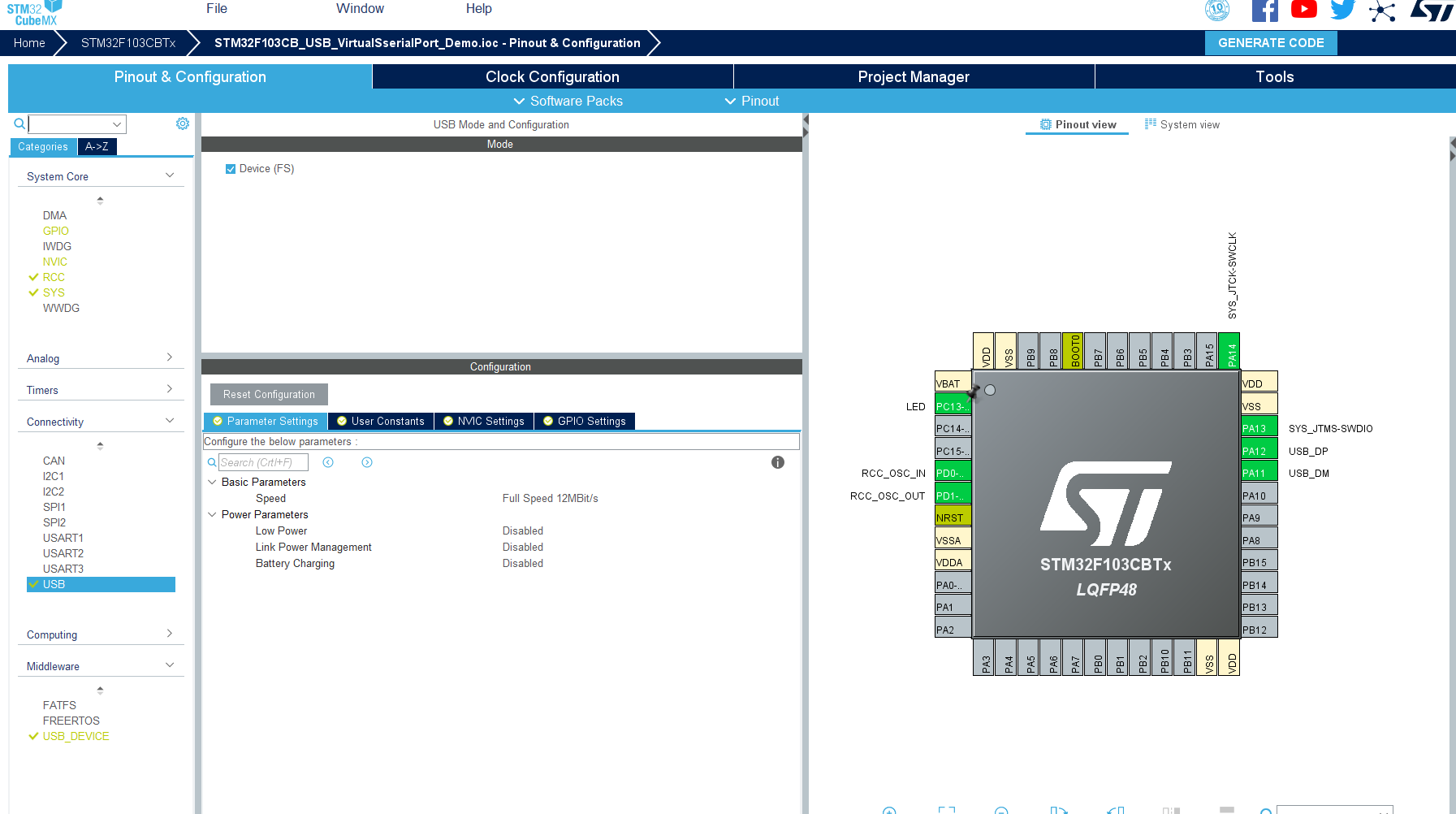1456x814 pixels.
Task: Select GPIO in System Core list
Action: coord(56,231)
